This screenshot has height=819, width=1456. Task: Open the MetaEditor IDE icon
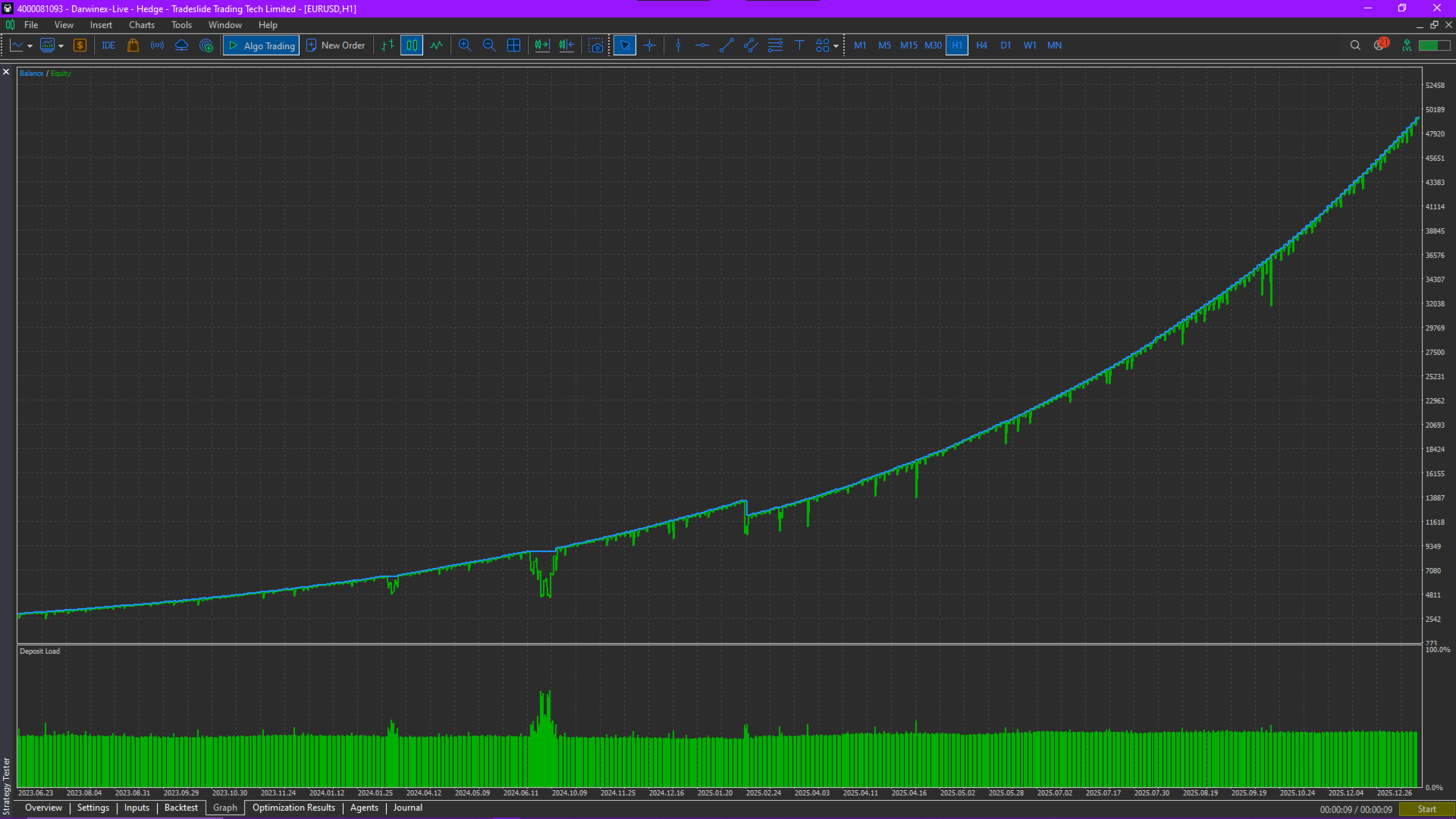point(108,45)
